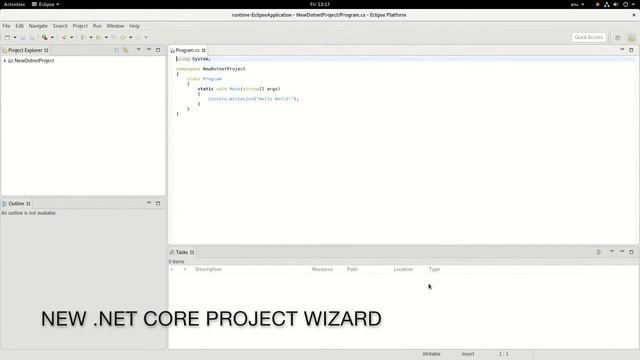Image resolution: width=640 pixels, height=360 pixels.
Task: Open the Search toolbar dropdown arrow
Action: pyautogui.click(x=71, y=37)
